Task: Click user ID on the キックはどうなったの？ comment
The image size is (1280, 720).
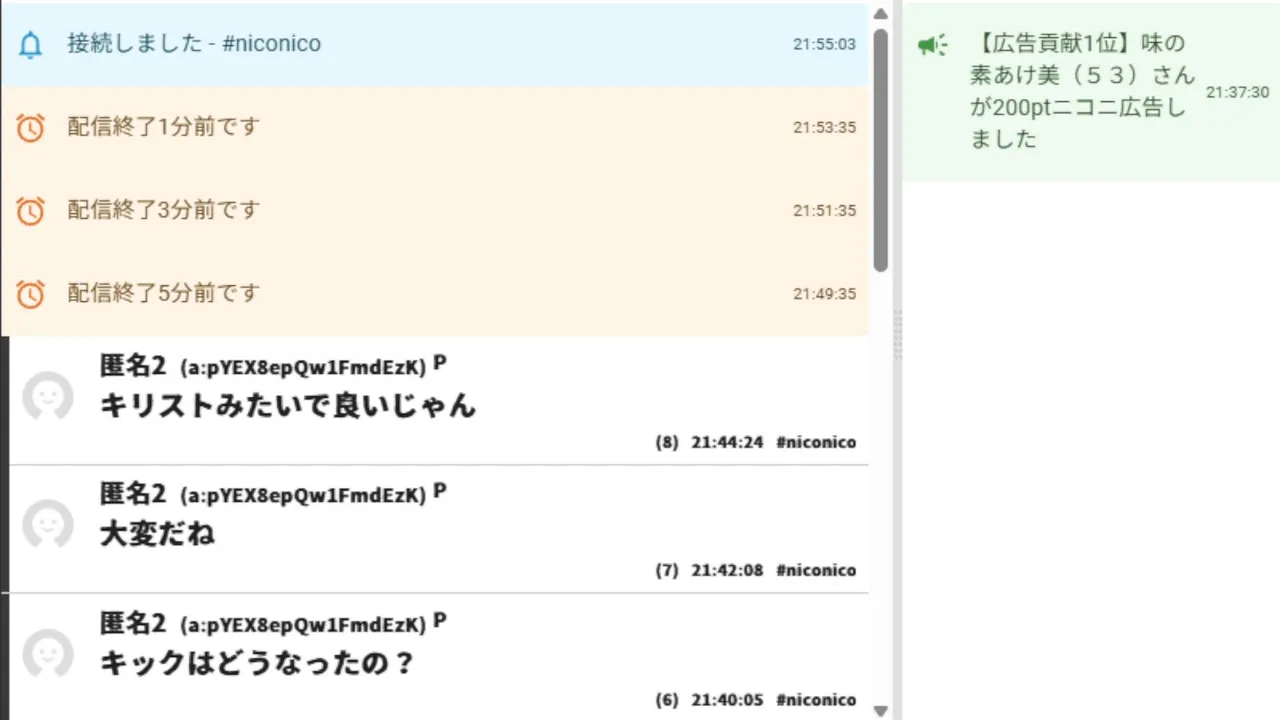Action: (303, 625)
